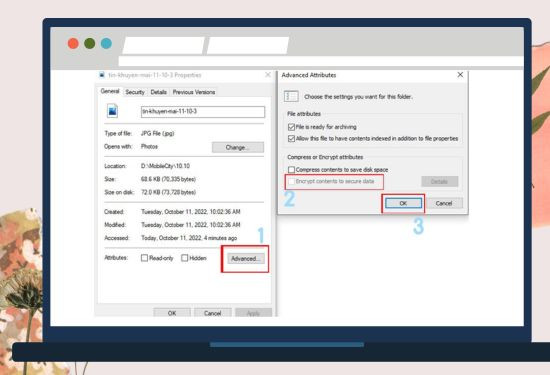Toggle File is ready for archiving
The width and height of the screenshot is (550, 375).
pyautogui.click(x=291, y=127)
